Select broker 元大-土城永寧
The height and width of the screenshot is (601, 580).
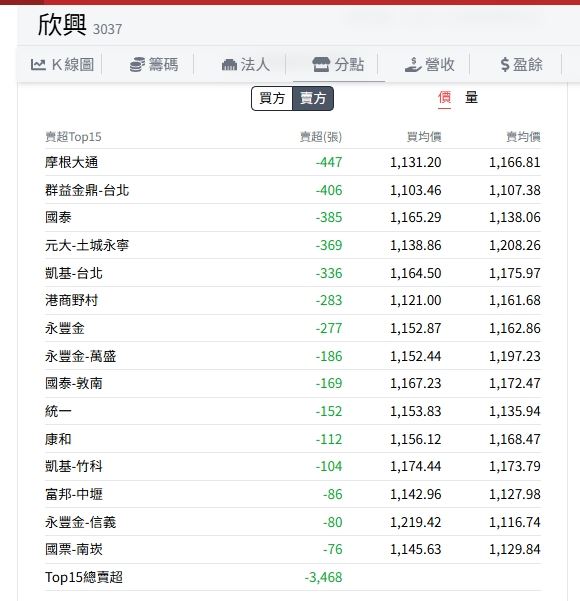pos(87,245)
